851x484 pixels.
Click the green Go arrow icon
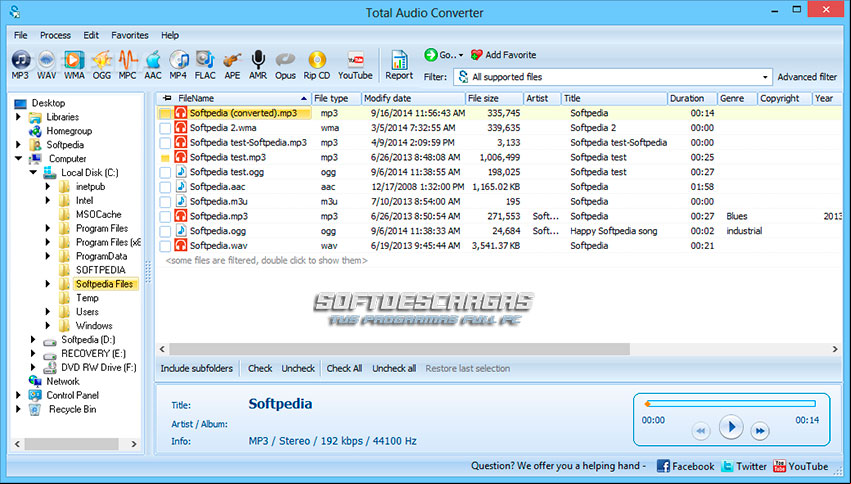(x=431, y=55)
